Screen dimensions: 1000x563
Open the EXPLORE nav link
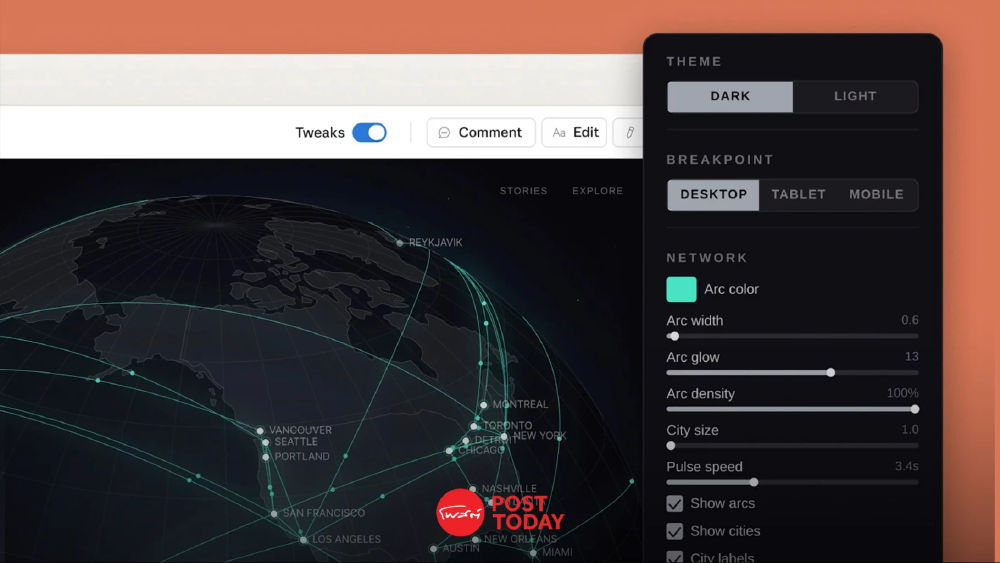[x=598, y=191]
